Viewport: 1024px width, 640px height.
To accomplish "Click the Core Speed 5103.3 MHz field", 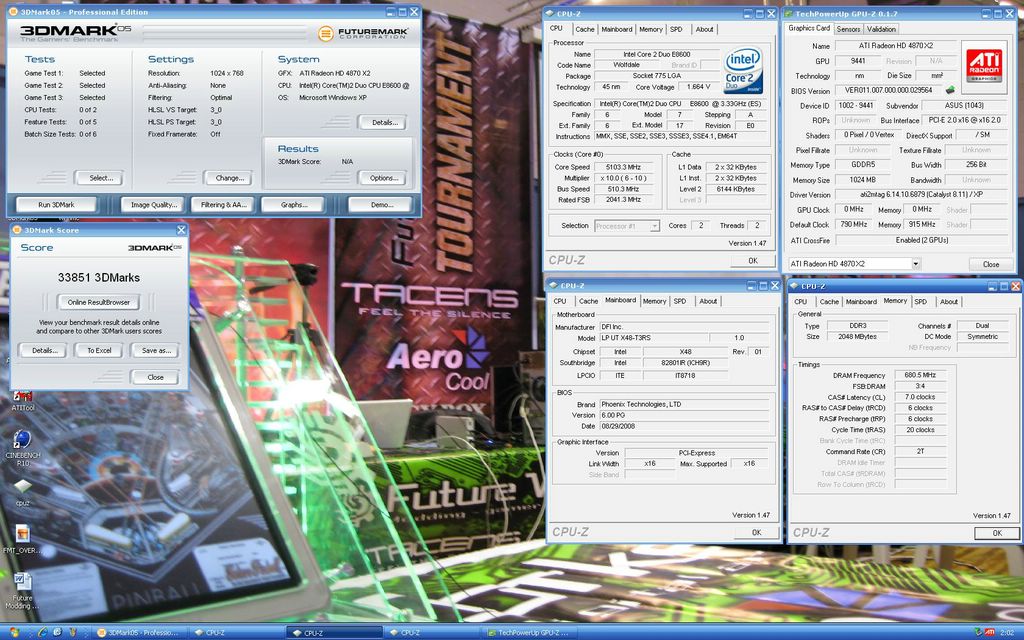I will (624, 167).
